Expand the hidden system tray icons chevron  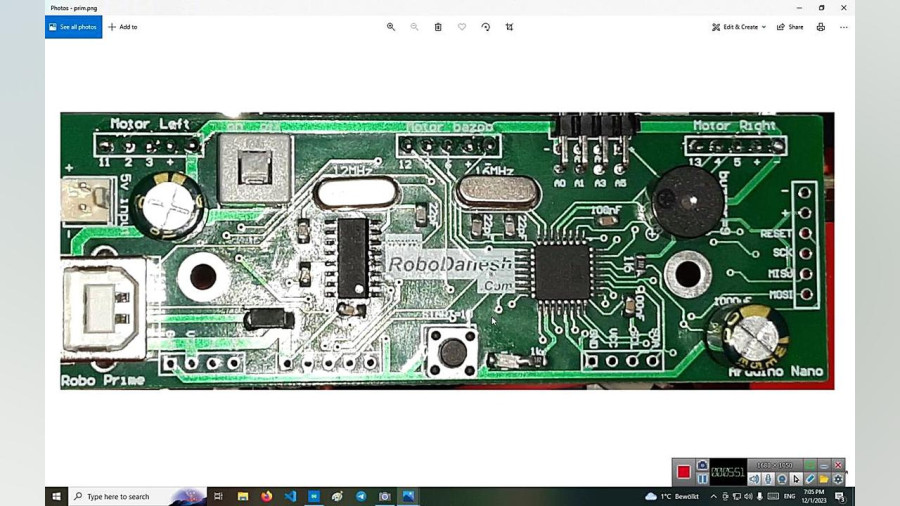pyautogui.click(x=713, y=496)
